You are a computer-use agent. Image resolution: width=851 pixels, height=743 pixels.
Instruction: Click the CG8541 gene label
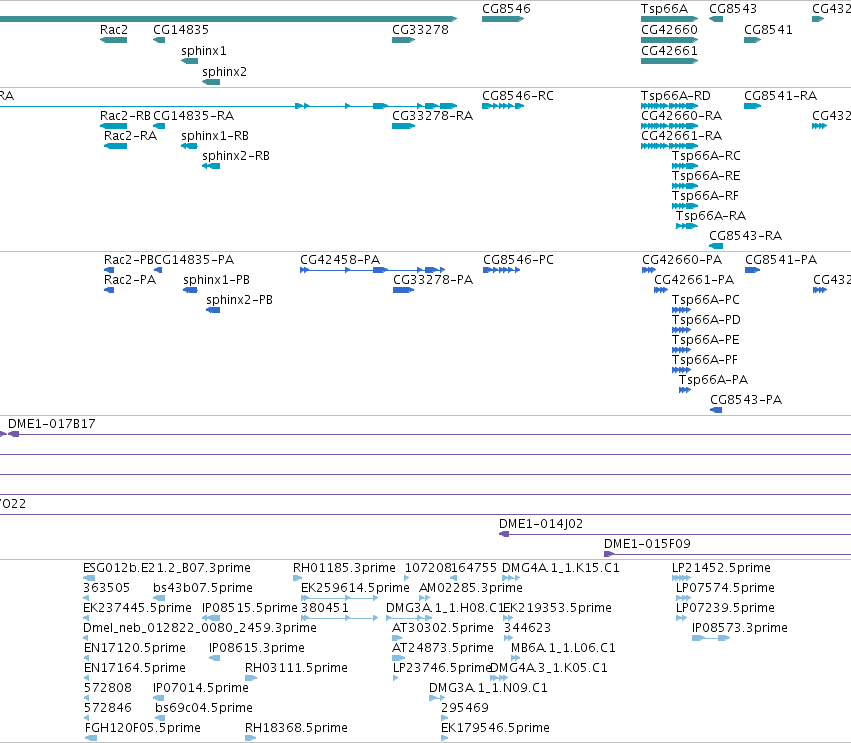coord(768,30)
